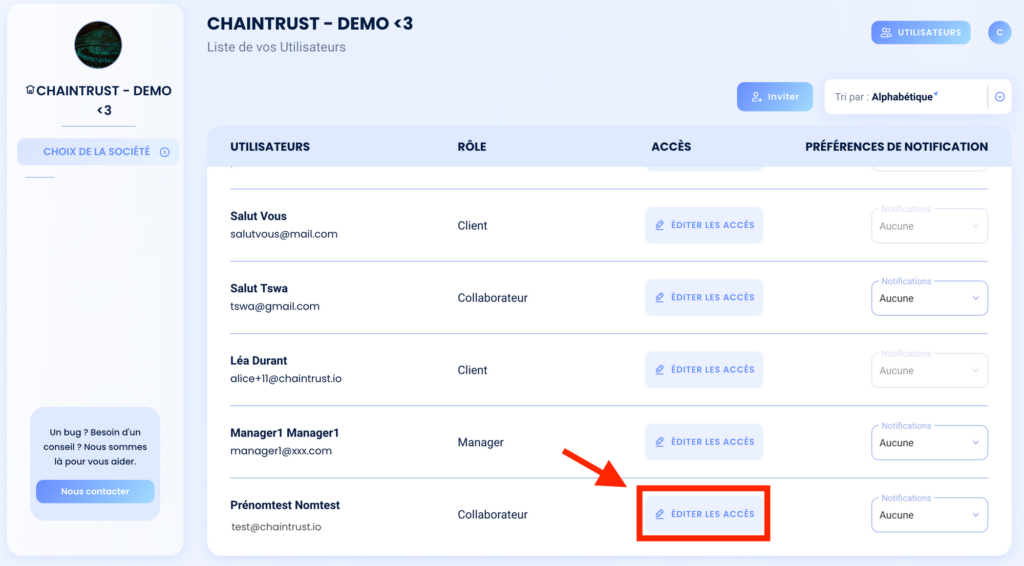Click the pencil icon in Salut Tswa row
The height and width of the screenshot is (566, 1024).
(660, 298)
